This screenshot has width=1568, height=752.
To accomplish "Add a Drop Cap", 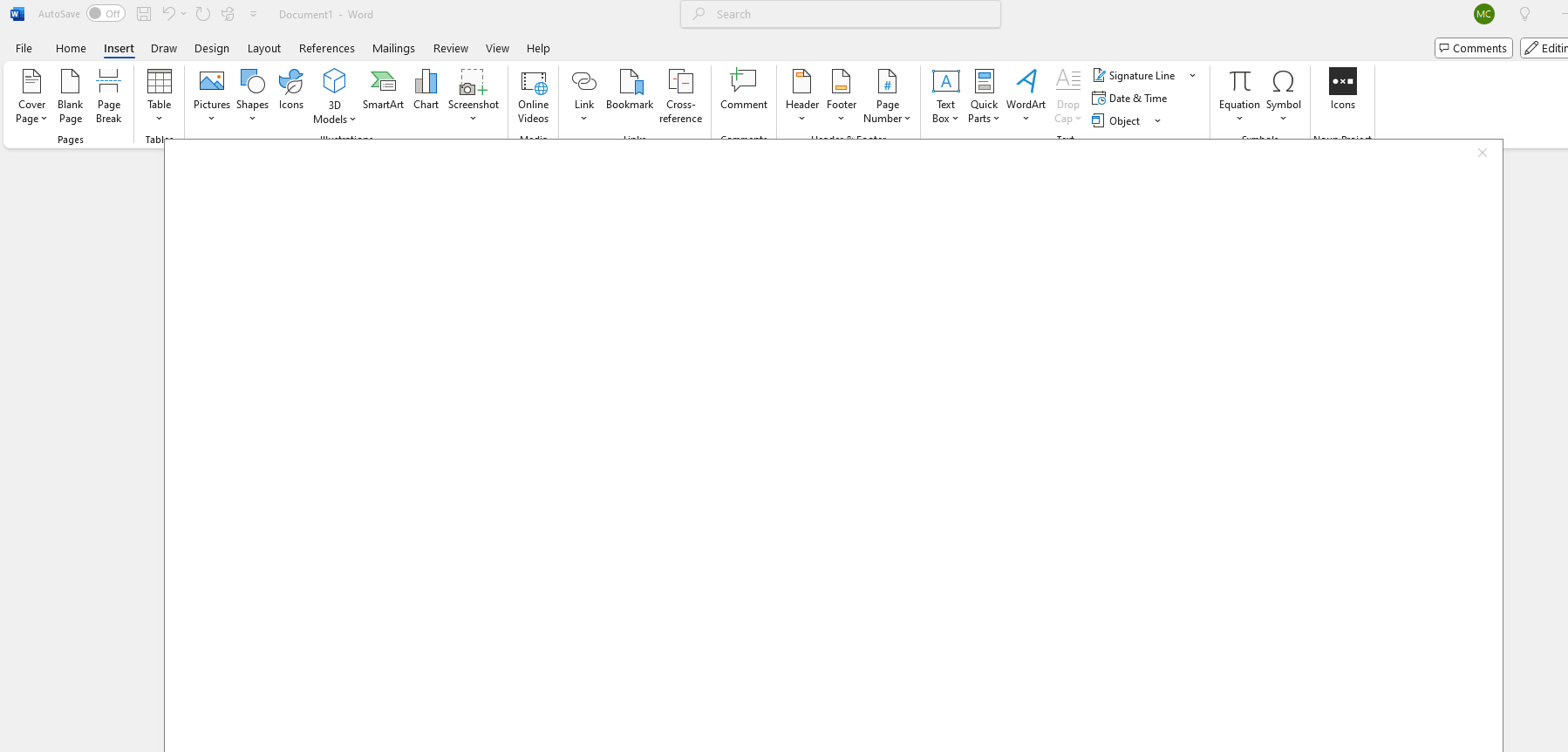I will click(x=1067, y=96).
